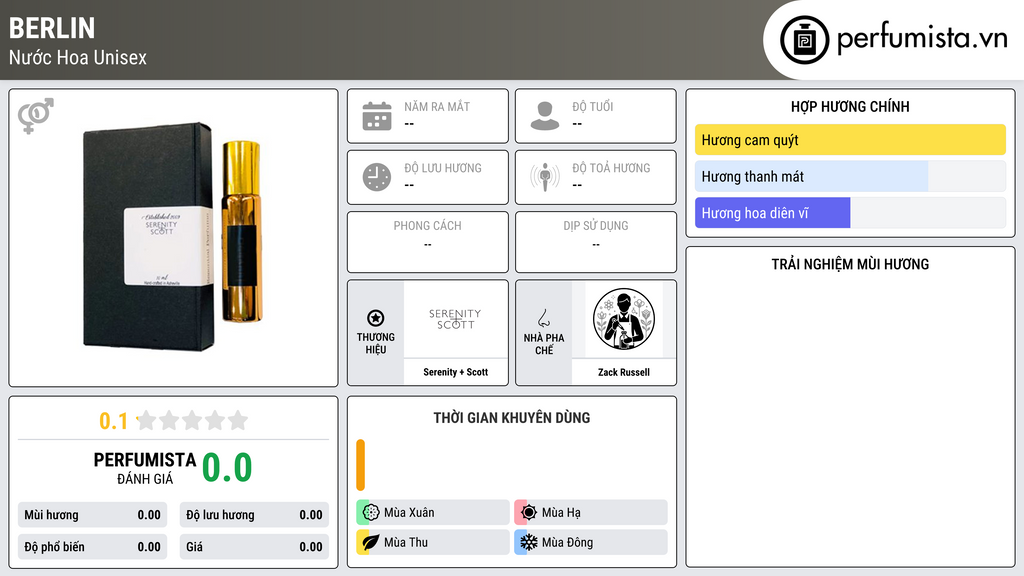This screenshot has width=1024, height=576.
Task: Click the Mùi hương 0.00 score row
Action: tap(93, 515)
